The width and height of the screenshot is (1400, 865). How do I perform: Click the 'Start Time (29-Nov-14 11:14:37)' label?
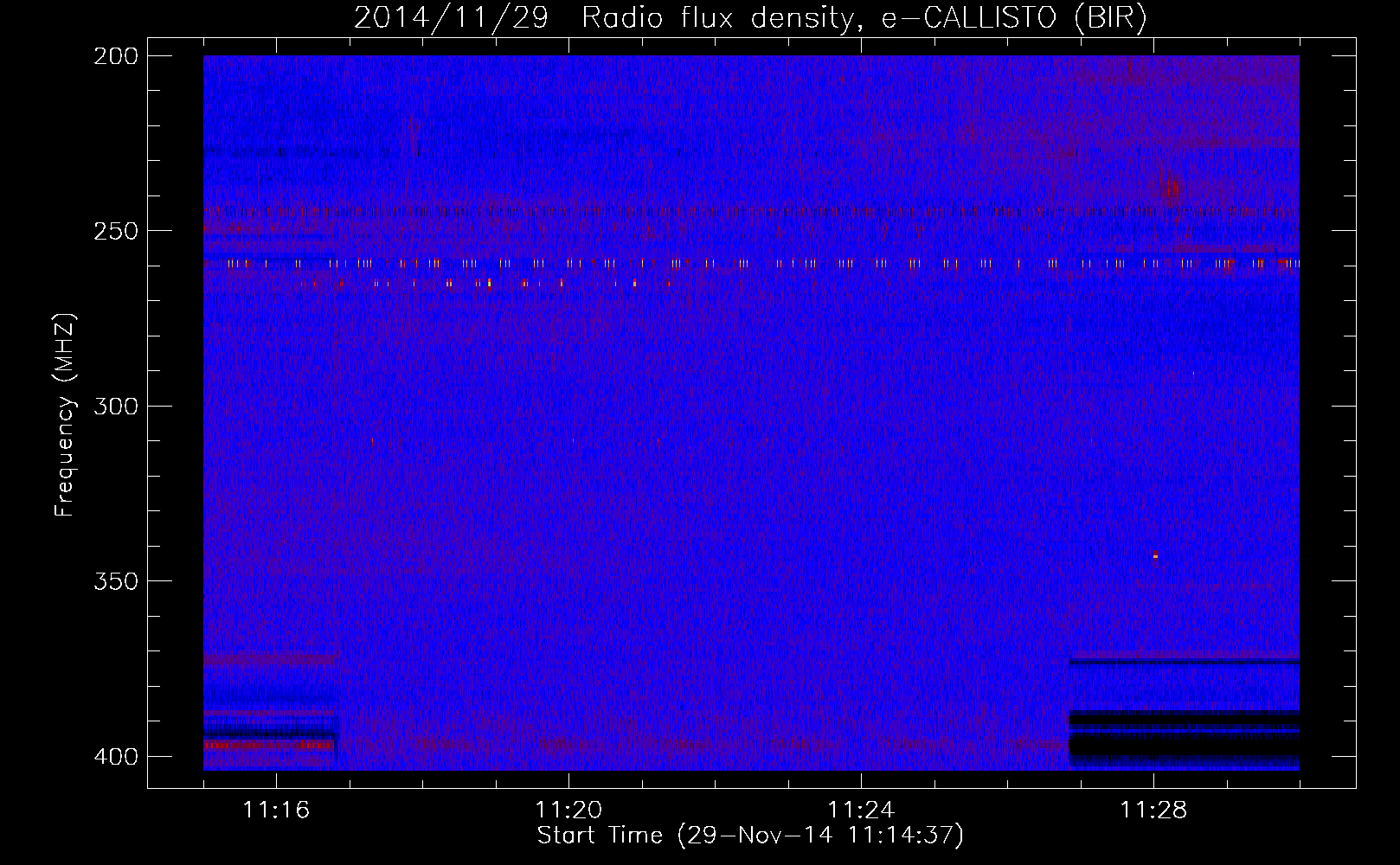(750, 836)
